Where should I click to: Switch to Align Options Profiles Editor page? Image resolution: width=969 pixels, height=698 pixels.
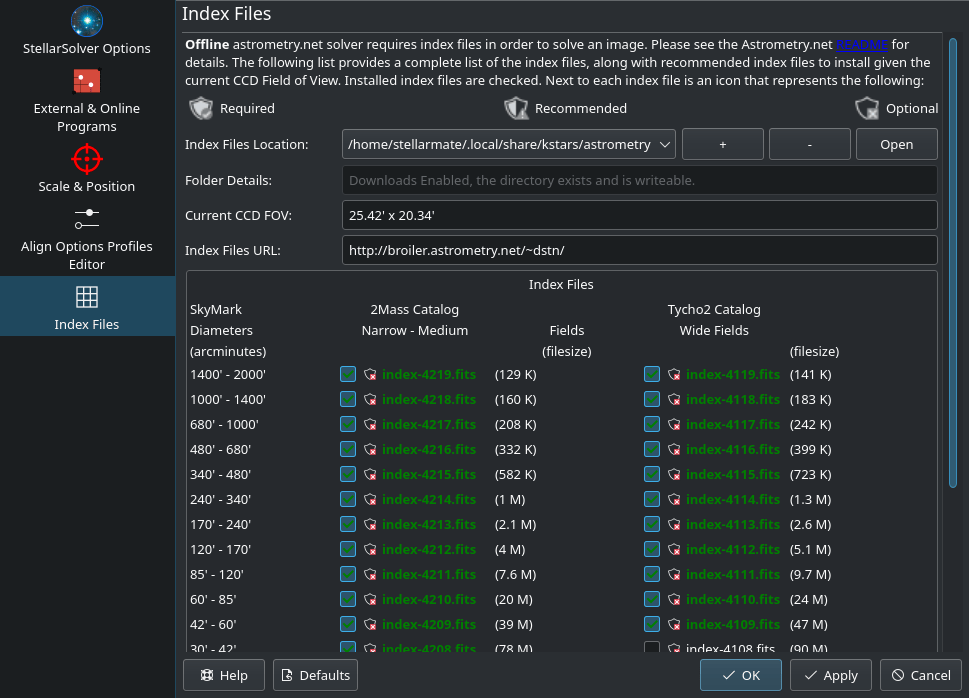coord(87,239)
